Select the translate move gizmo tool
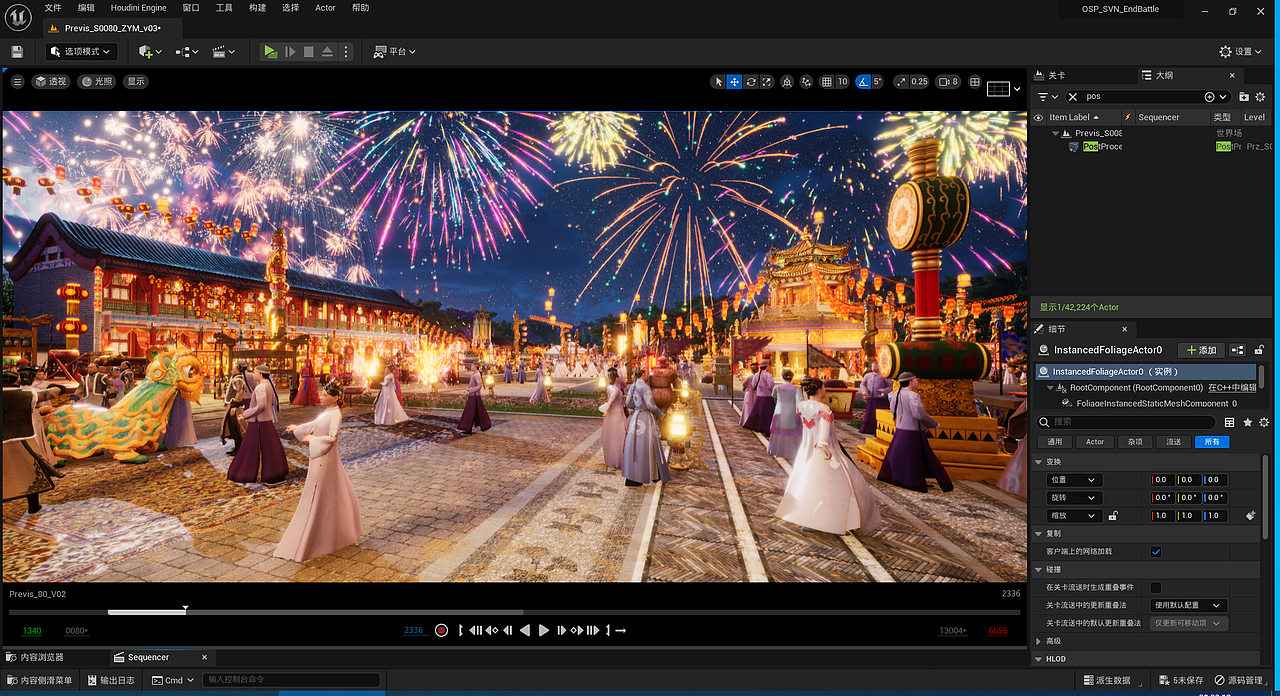The height and width of the screenshot is (696, 1280). [734, 82]
